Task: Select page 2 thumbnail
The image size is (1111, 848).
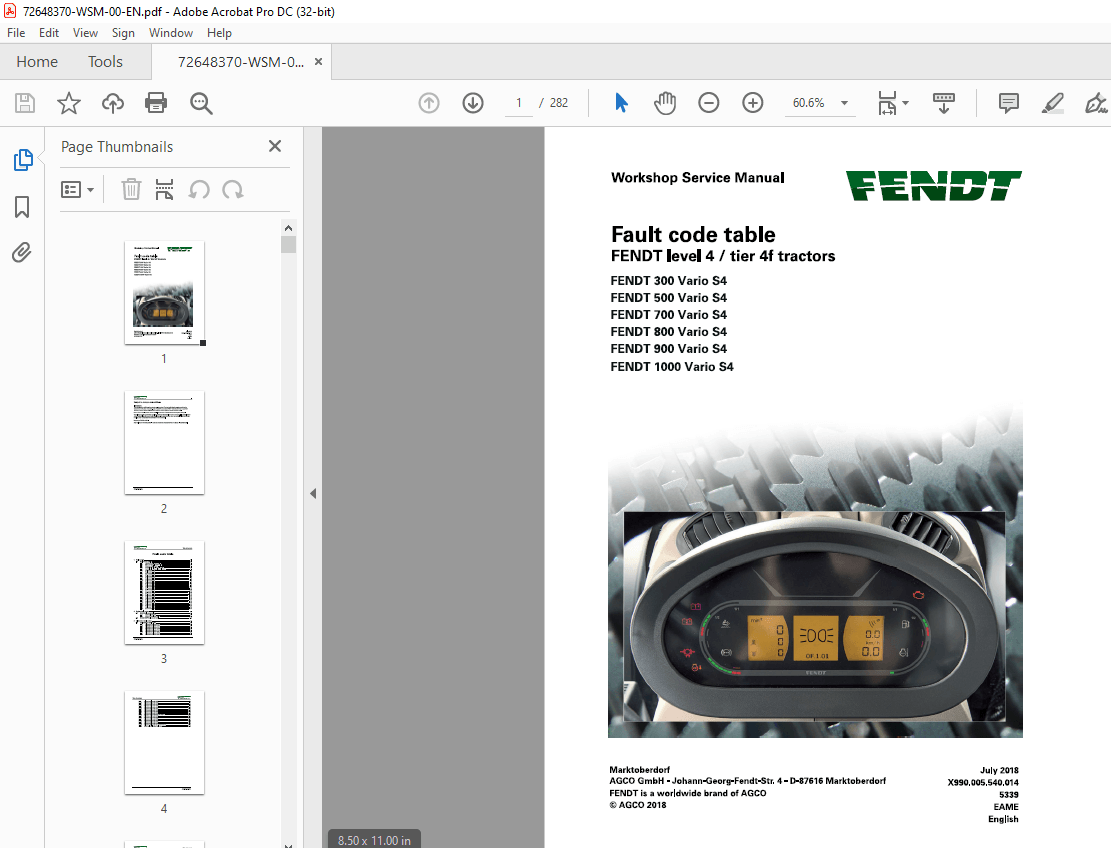Action: (163, 443)
